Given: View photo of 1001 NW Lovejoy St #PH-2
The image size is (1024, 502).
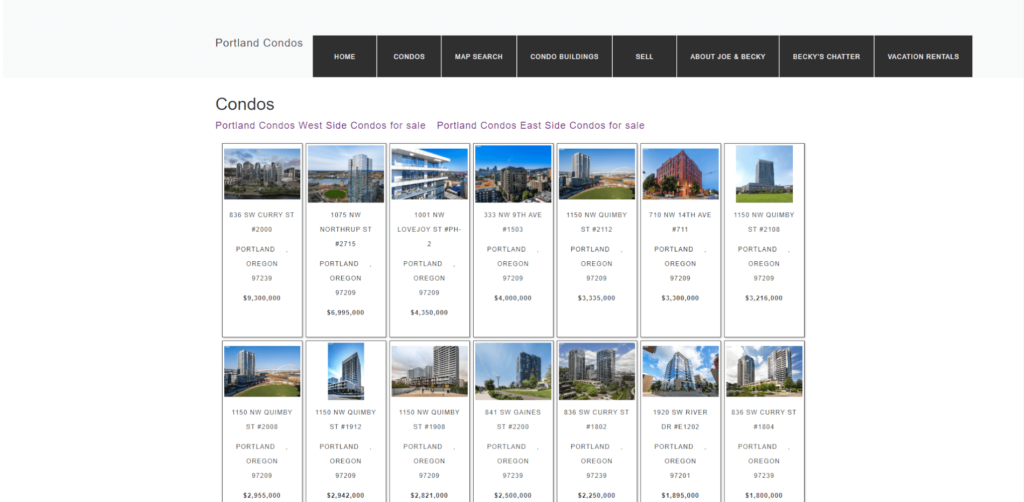Looking at the screenshot, I should point(429,174).
